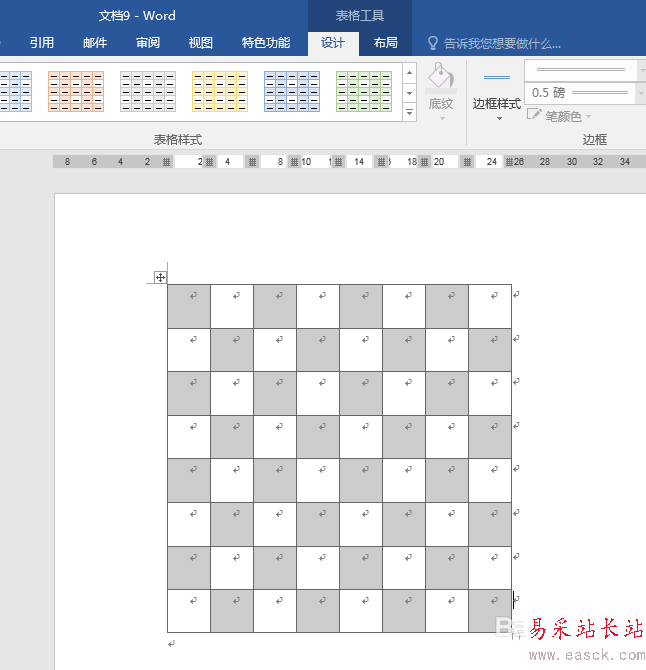Open the Border Styles dropdown arrow
The height and width of the screenshot is (670, 646).
click(x=499, y=118)
